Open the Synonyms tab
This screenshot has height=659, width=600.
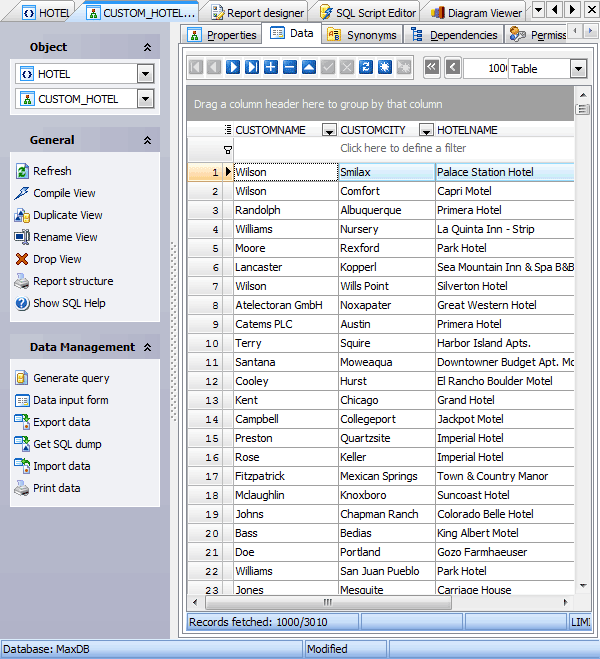point(362,35)
